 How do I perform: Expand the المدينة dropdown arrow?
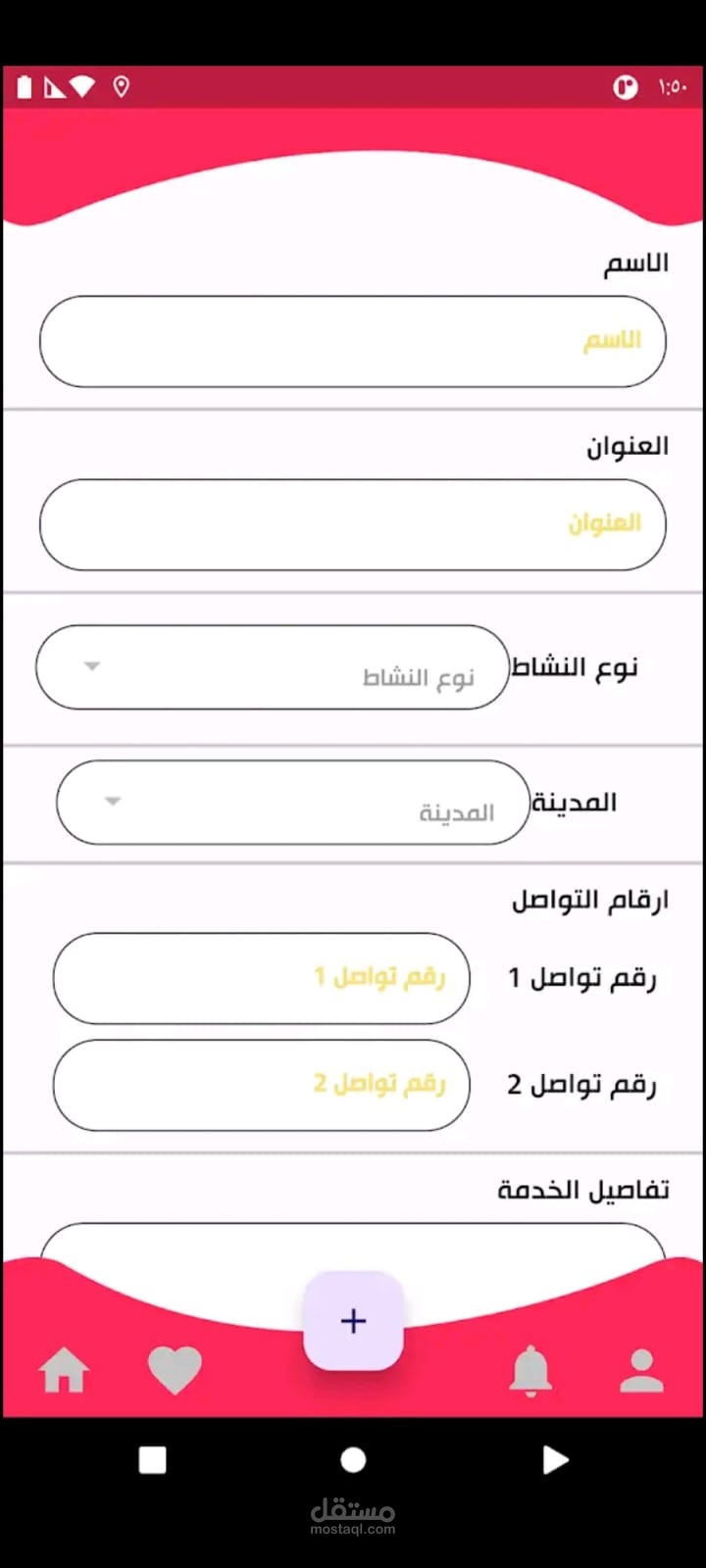(113, 802)
